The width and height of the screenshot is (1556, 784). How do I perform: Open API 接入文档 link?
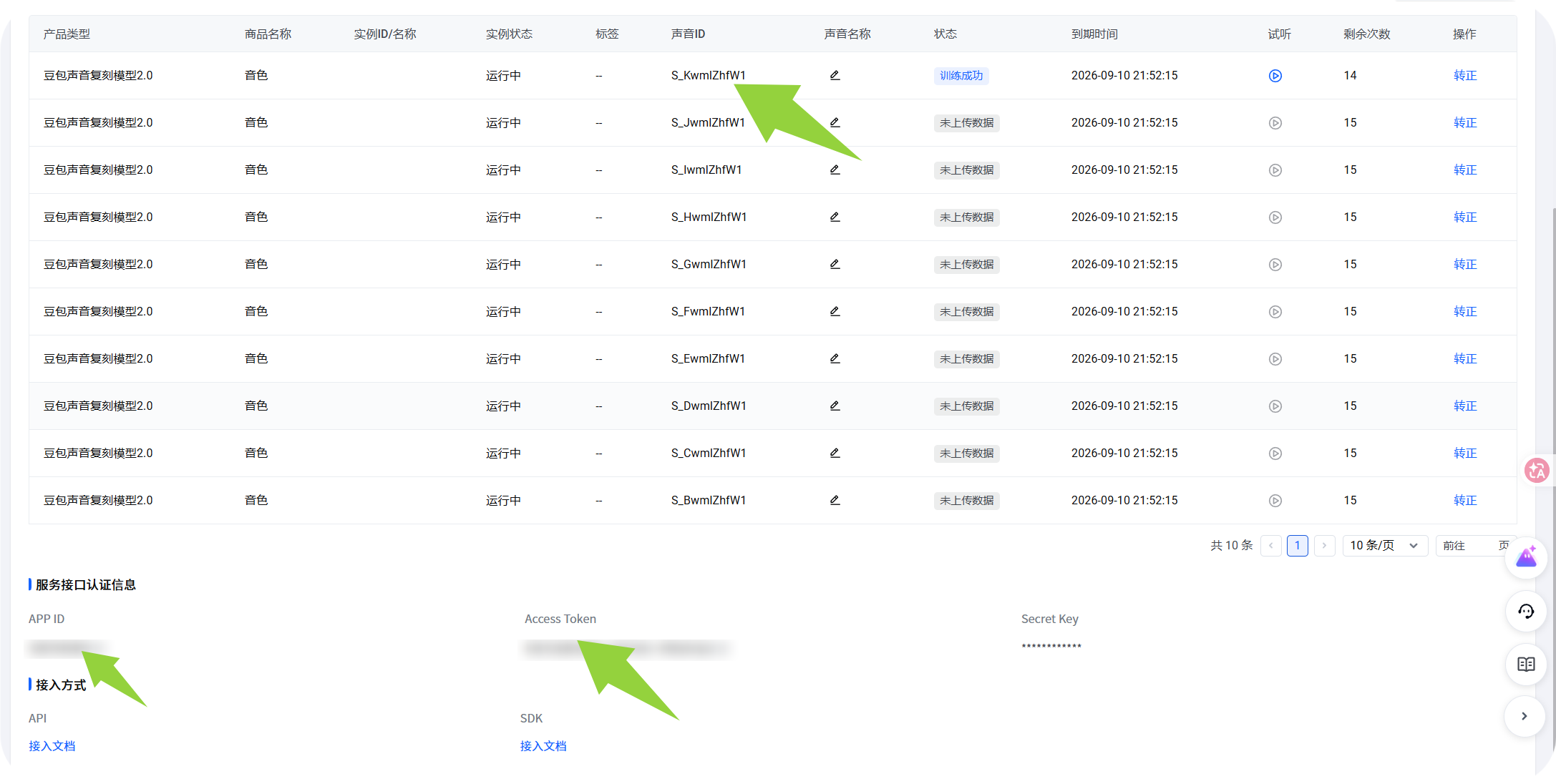(x=52, y=746)
